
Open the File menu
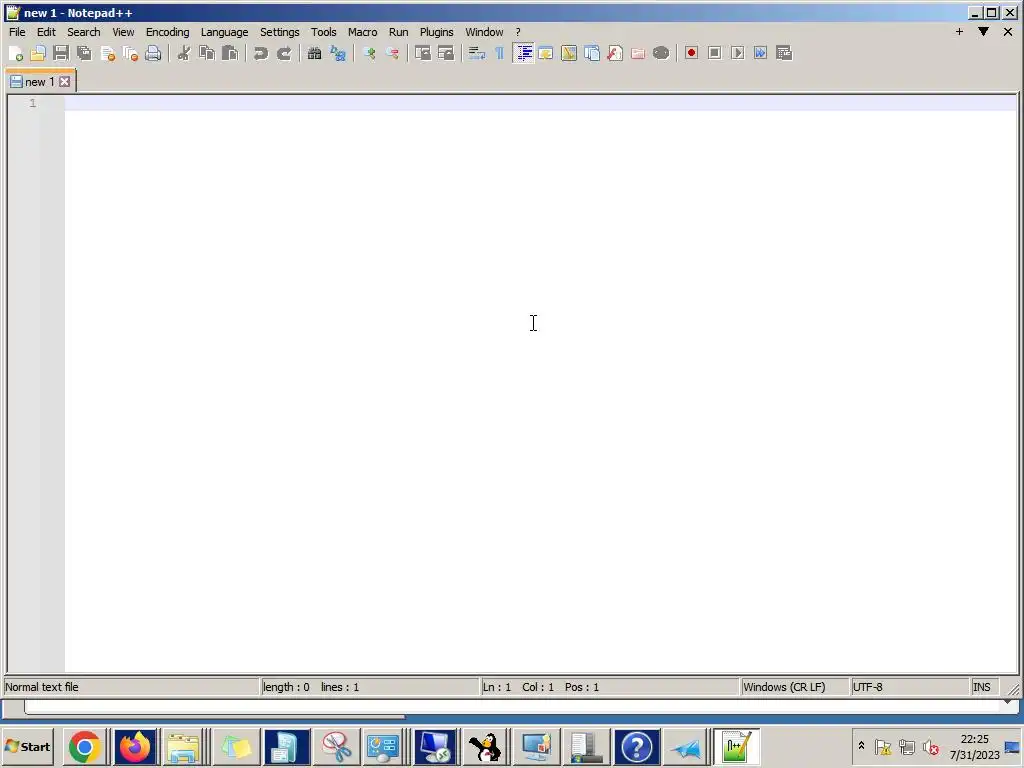17,32
